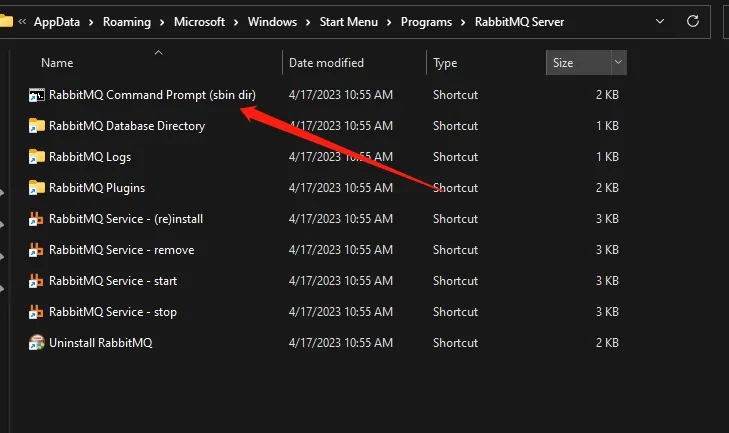Screen dimensions: 729x433
Task: Select RabbitMQ Service - remove name
Action: pos(121,250)
